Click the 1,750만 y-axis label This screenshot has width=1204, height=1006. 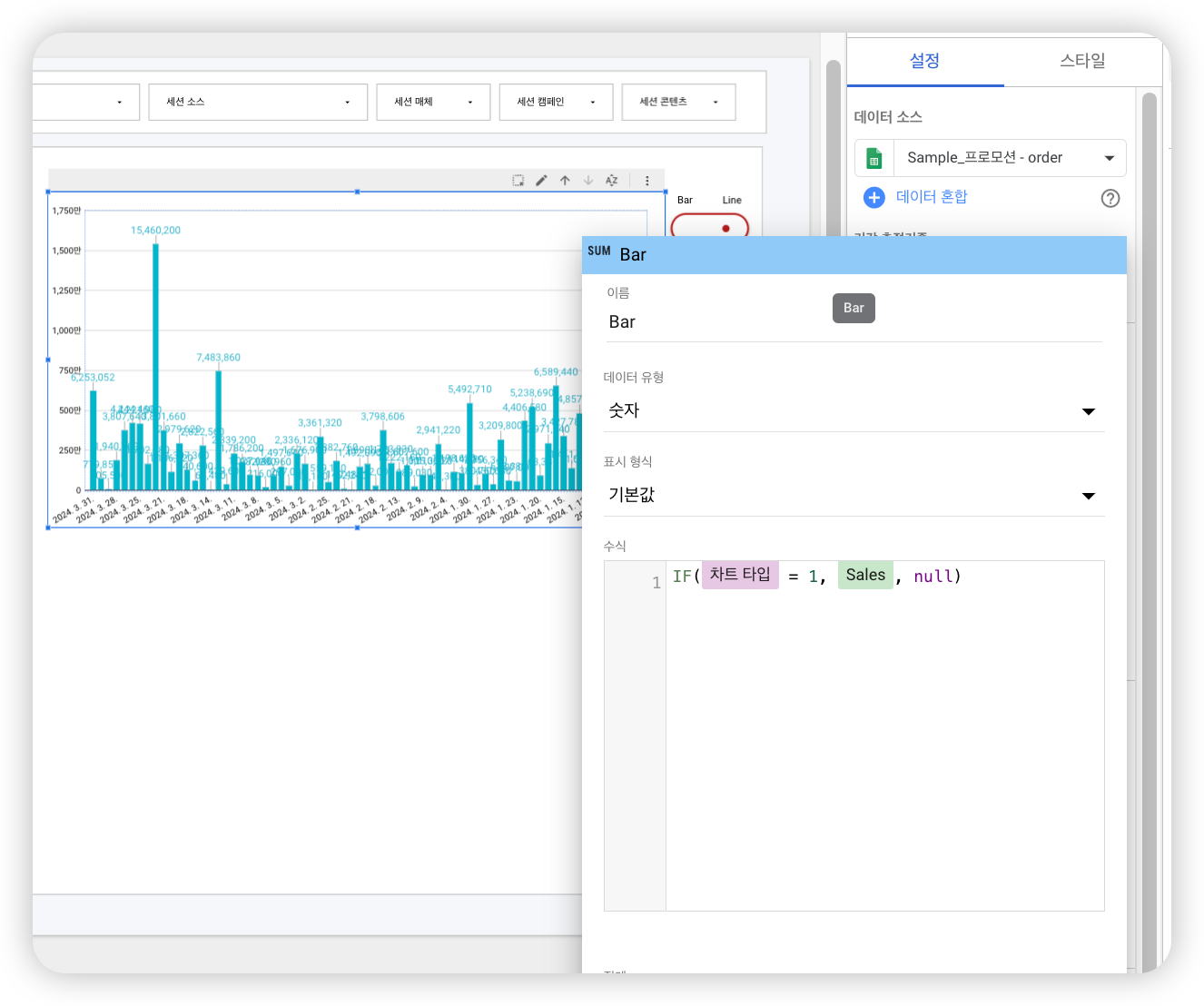(66, 211)
